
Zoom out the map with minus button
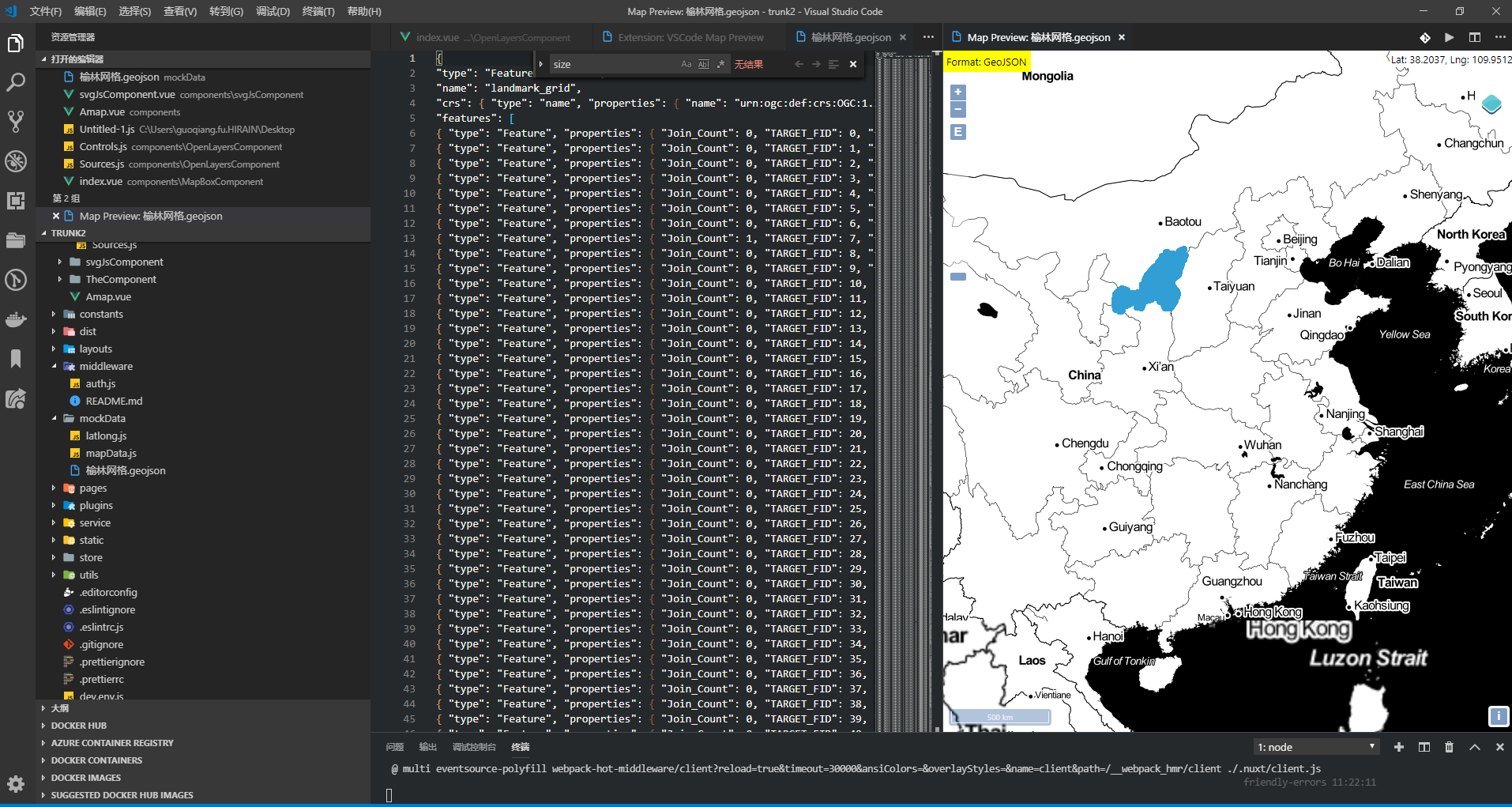tap(958, 109)
